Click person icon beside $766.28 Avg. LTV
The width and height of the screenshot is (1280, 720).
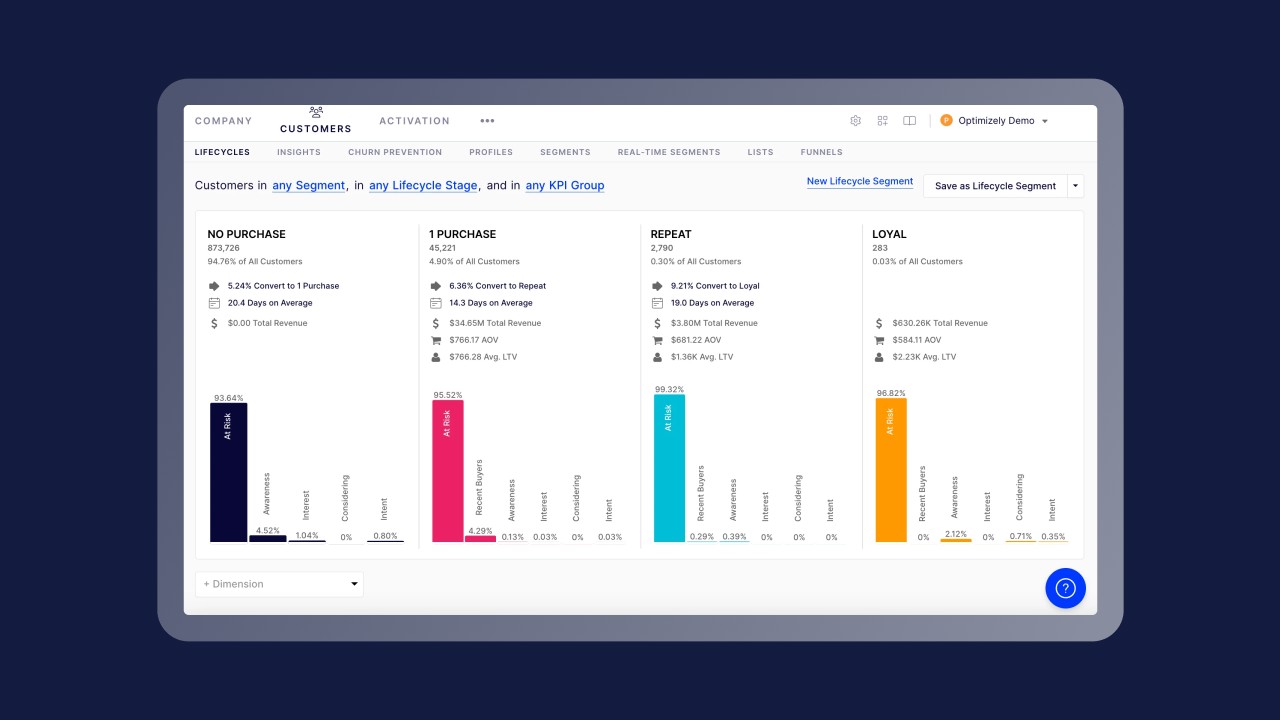point(435,357)
